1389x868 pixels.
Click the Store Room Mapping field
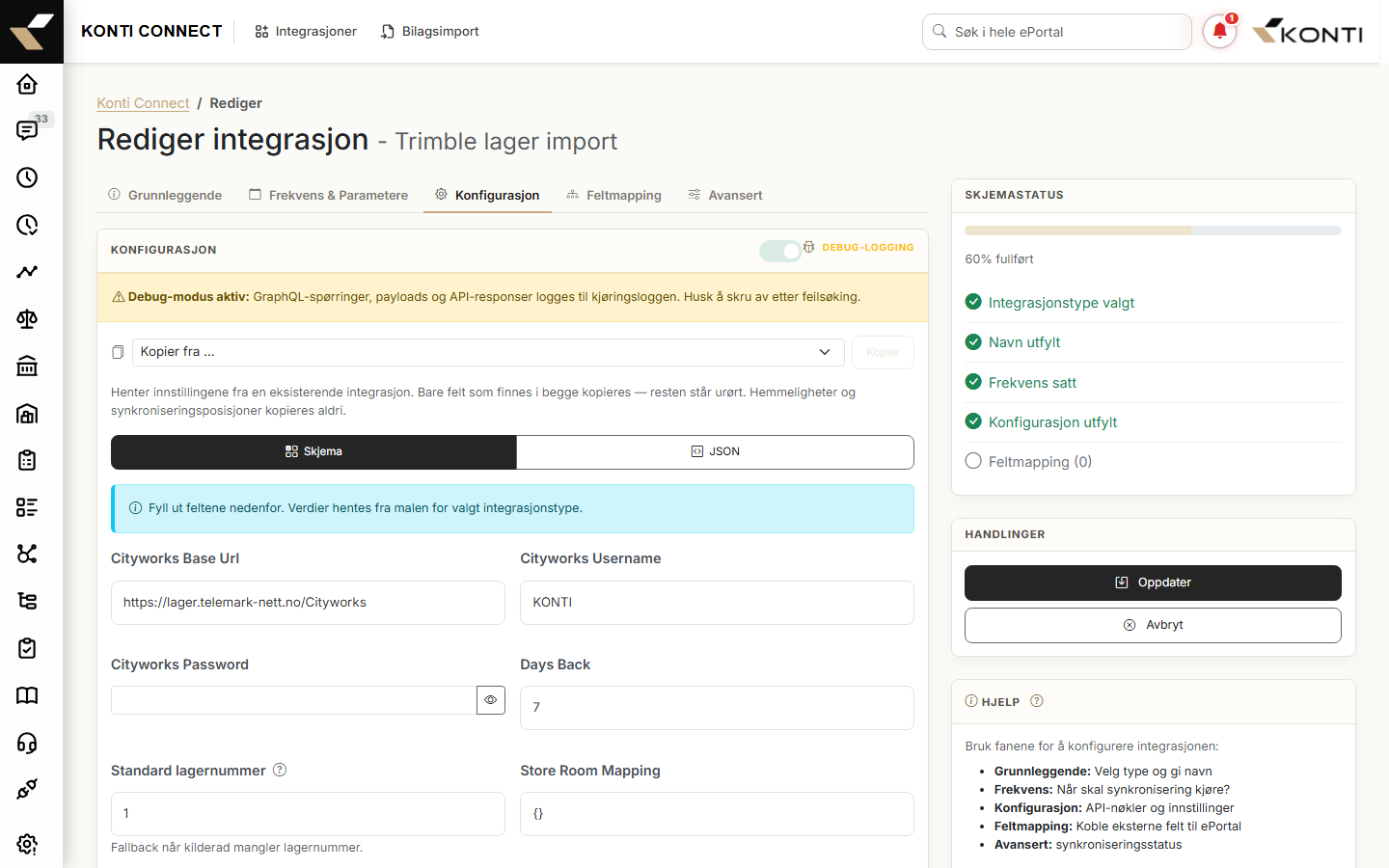pyautogui.click(x=717, y=814)
